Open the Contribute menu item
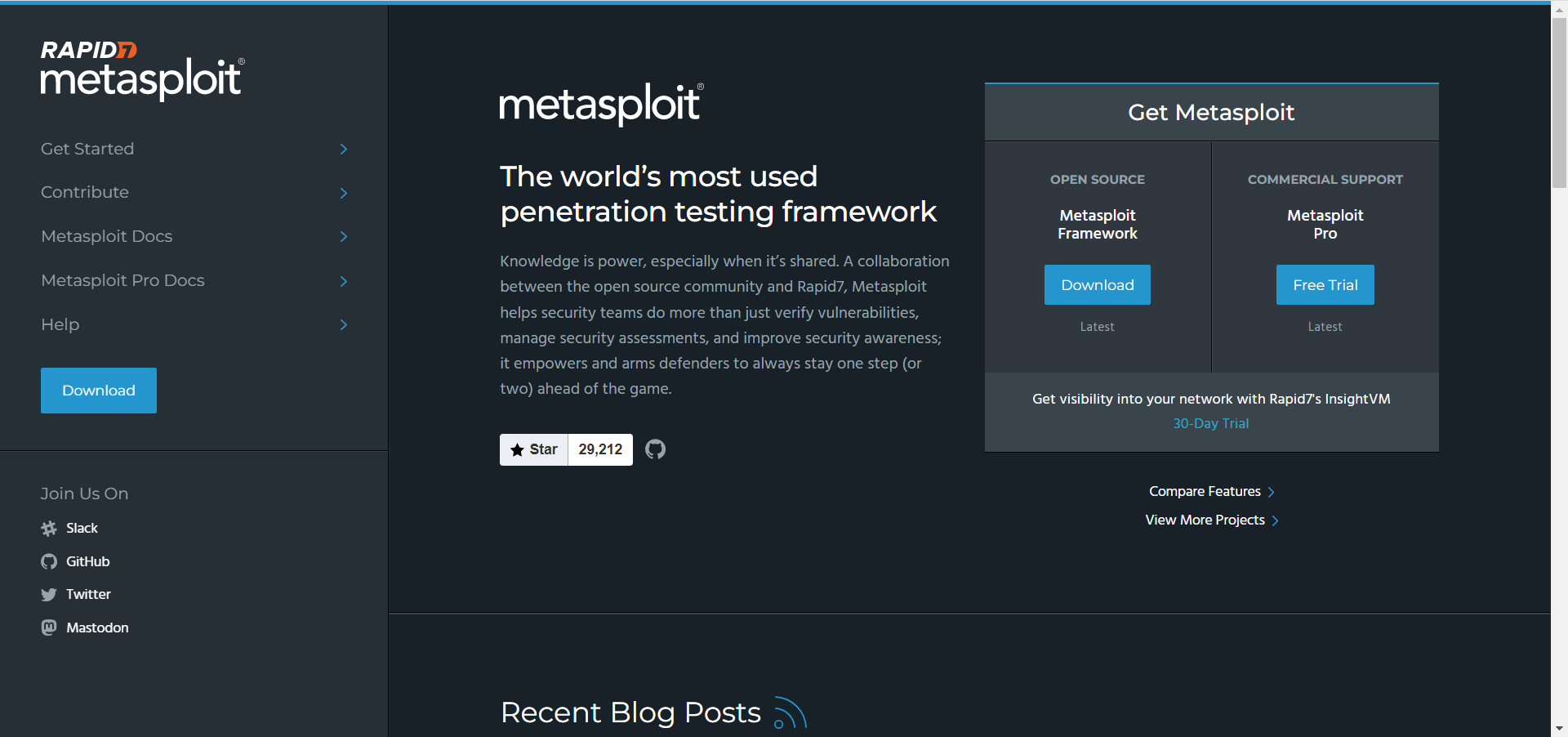Screen dimensions: 1568x737 85,192
